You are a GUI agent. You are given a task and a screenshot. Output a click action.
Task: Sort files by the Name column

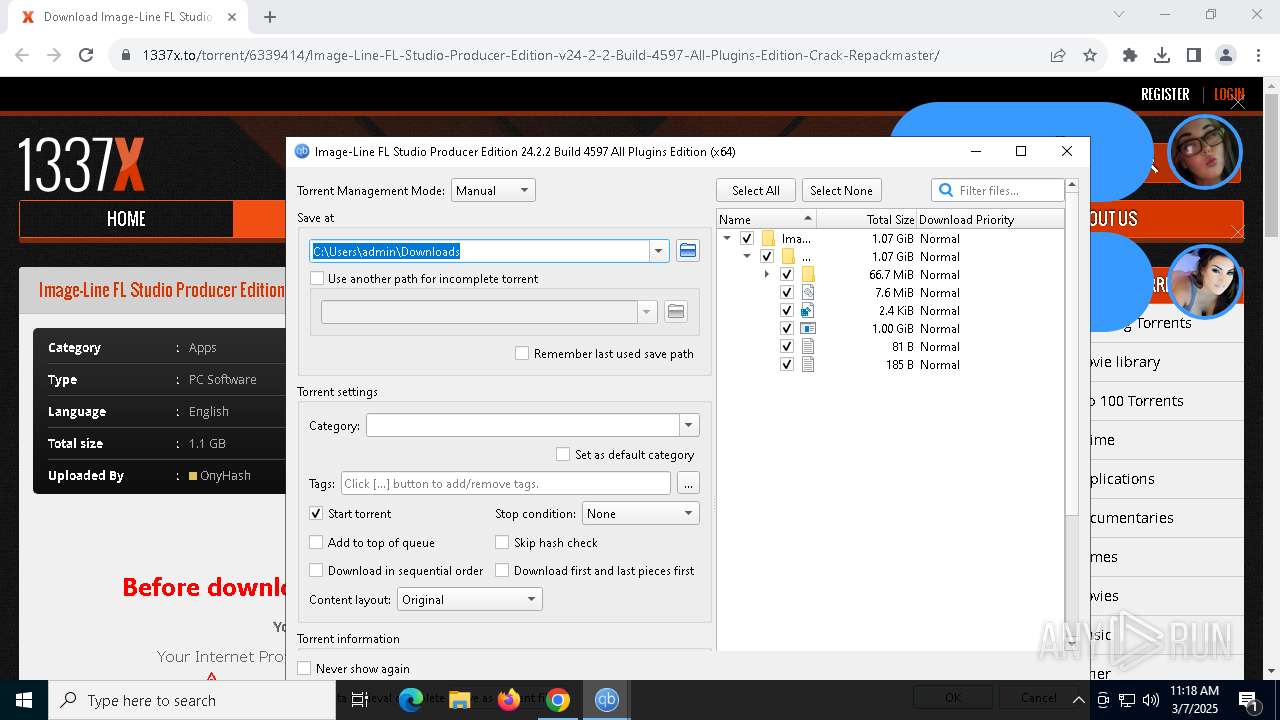click(766, 220)
